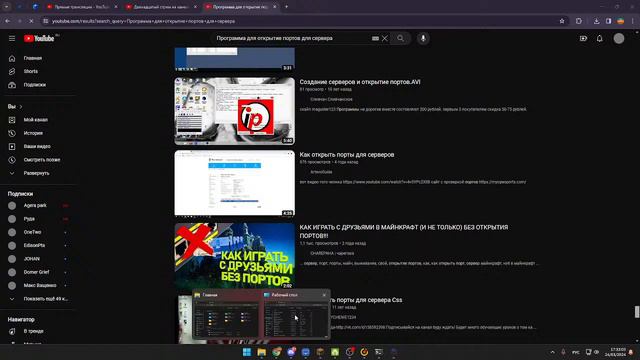Open the terminal icon in taskbar
Viewport: 640px width, 360px height.
379,352
